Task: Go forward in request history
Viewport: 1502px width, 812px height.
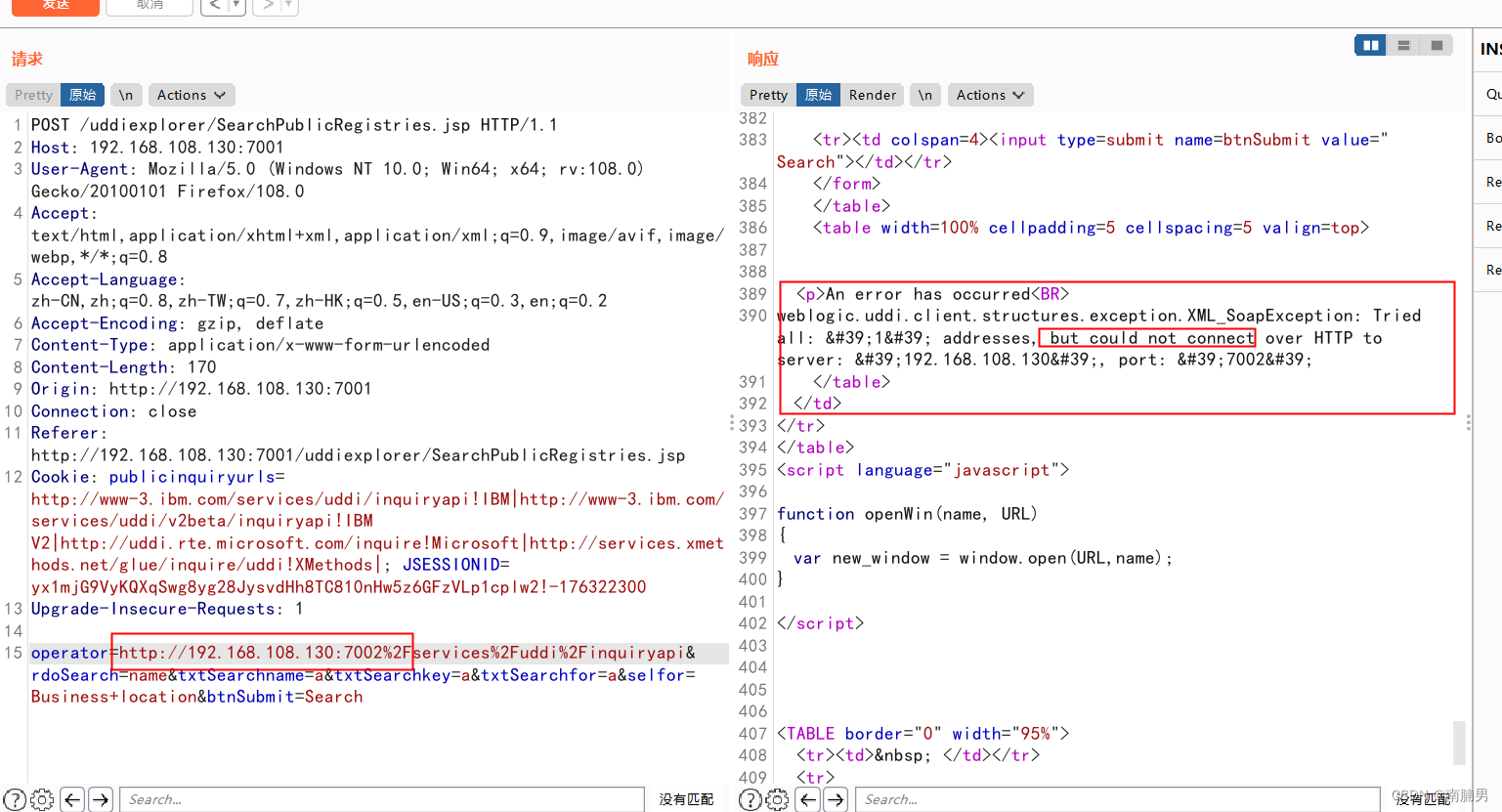Action: 267,6
